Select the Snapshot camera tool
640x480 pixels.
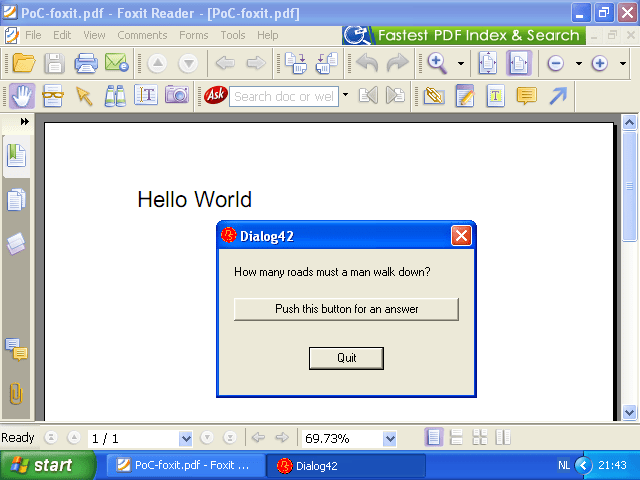177,96
